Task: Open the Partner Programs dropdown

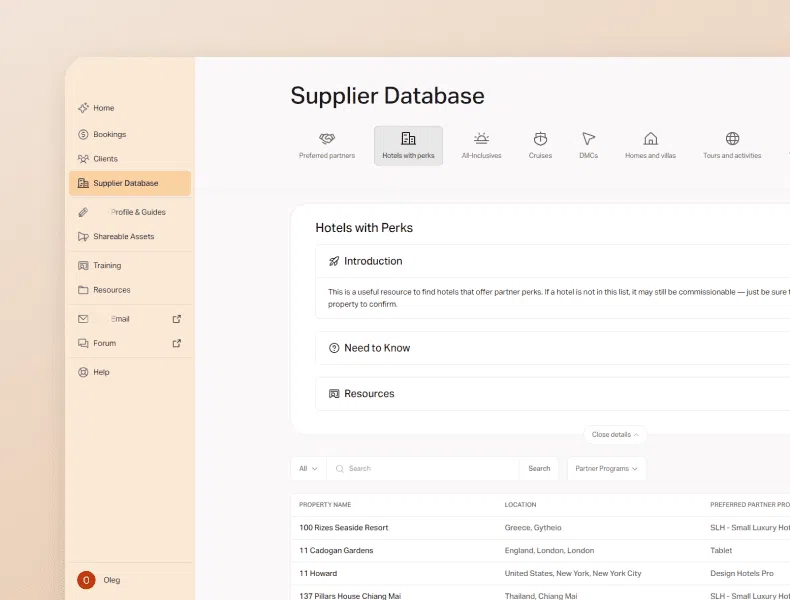Action: 606,469
